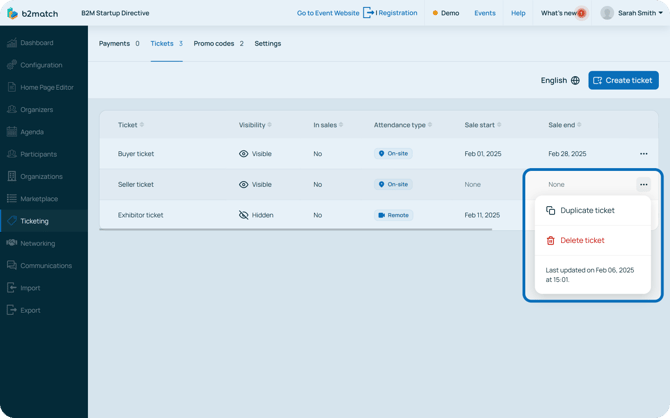Toggle visibility eye for Seller ticket
Image resolution: width=670 pixels, height=418 pixels.
pos(244,185)
